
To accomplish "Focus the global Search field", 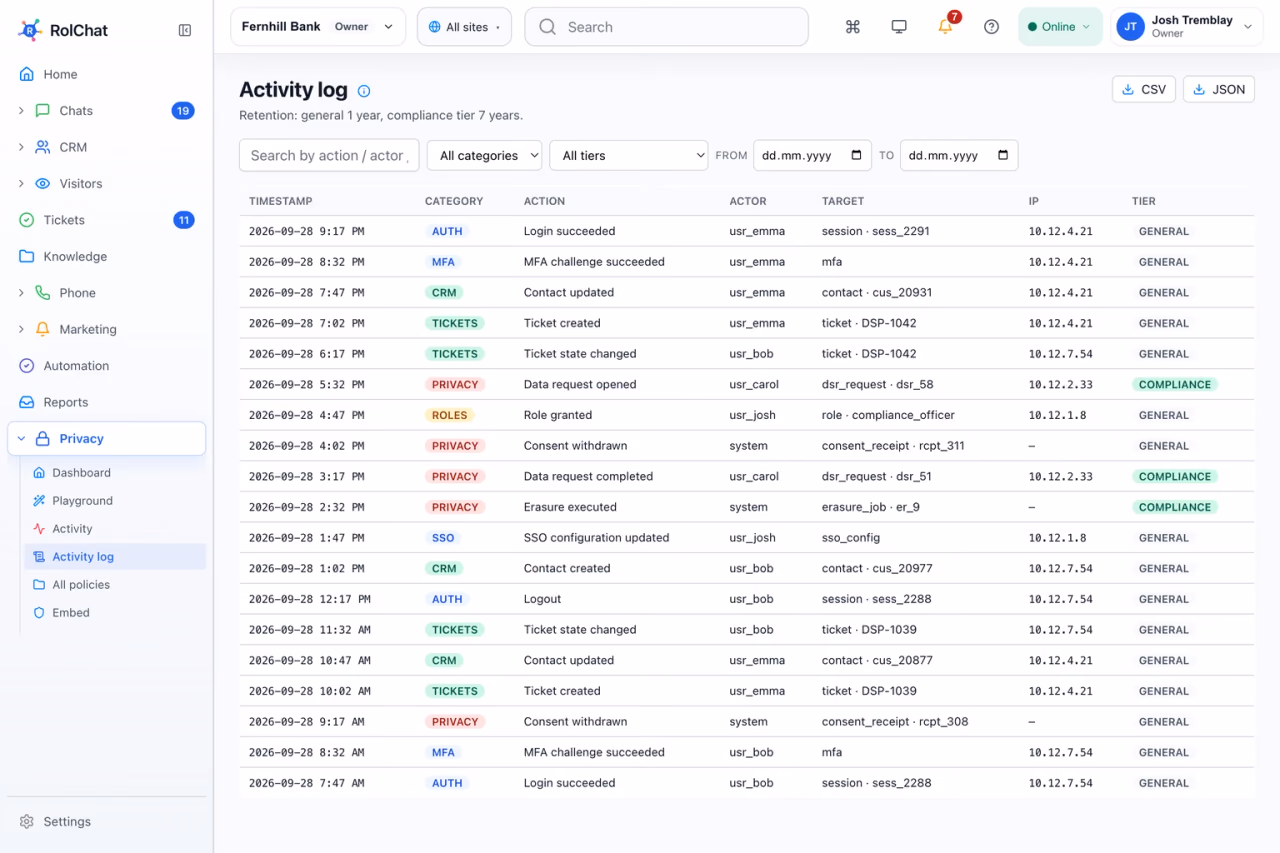I will [666, 27].
